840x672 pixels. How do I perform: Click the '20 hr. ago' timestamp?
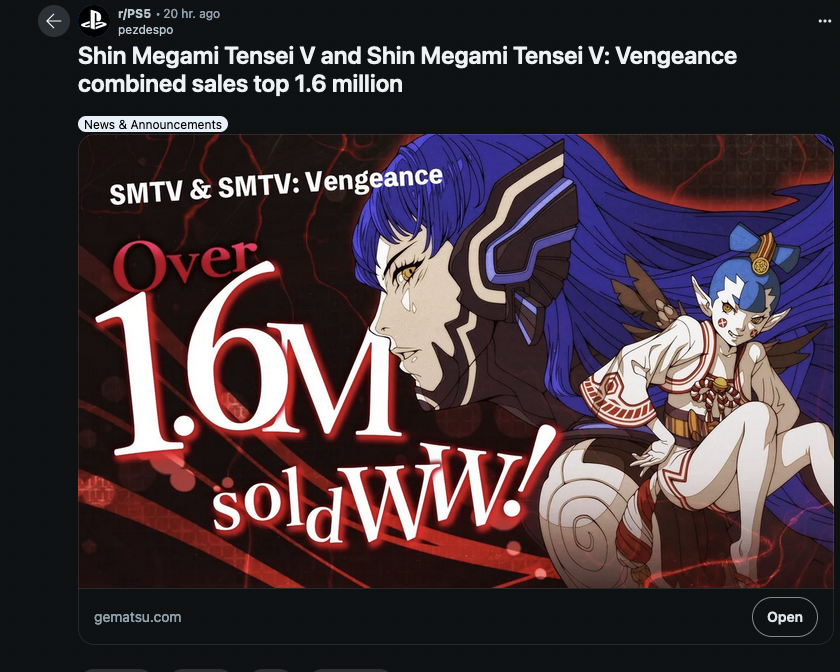coord(191,13)
